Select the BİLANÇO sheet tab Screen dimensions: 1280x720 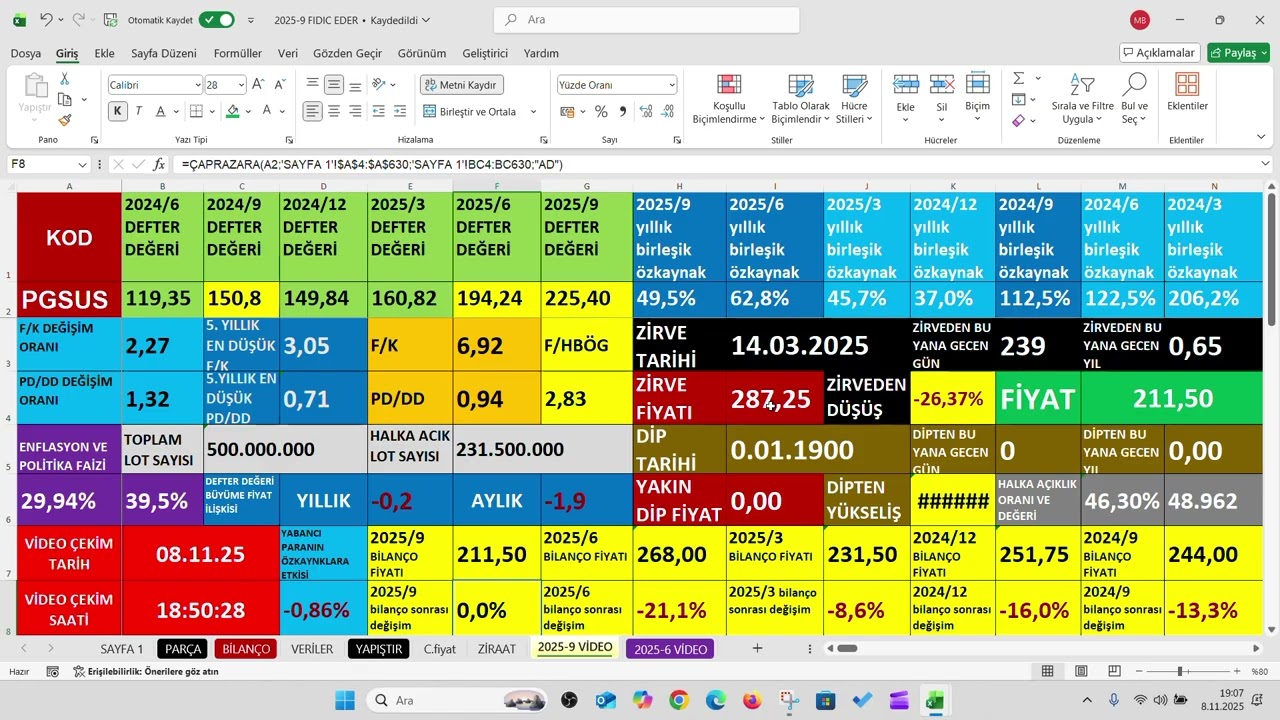coord(246,649)
